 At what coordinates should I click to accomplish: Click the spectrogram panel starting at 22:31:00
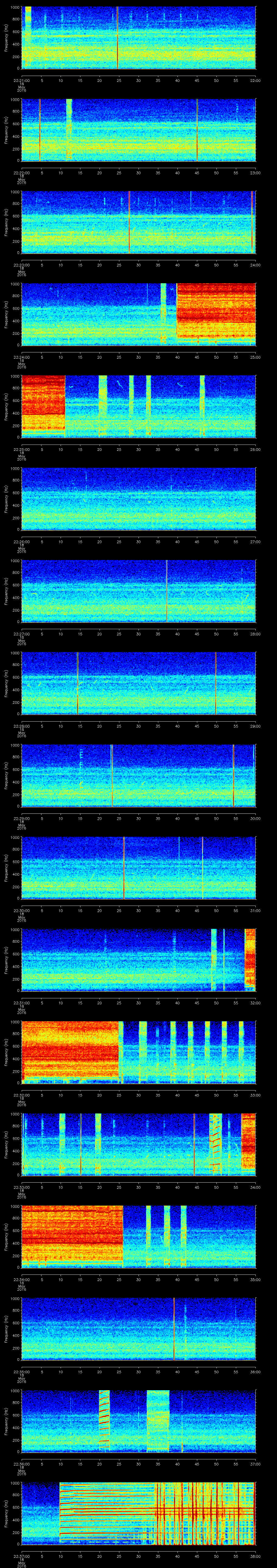tap(139, 960)
